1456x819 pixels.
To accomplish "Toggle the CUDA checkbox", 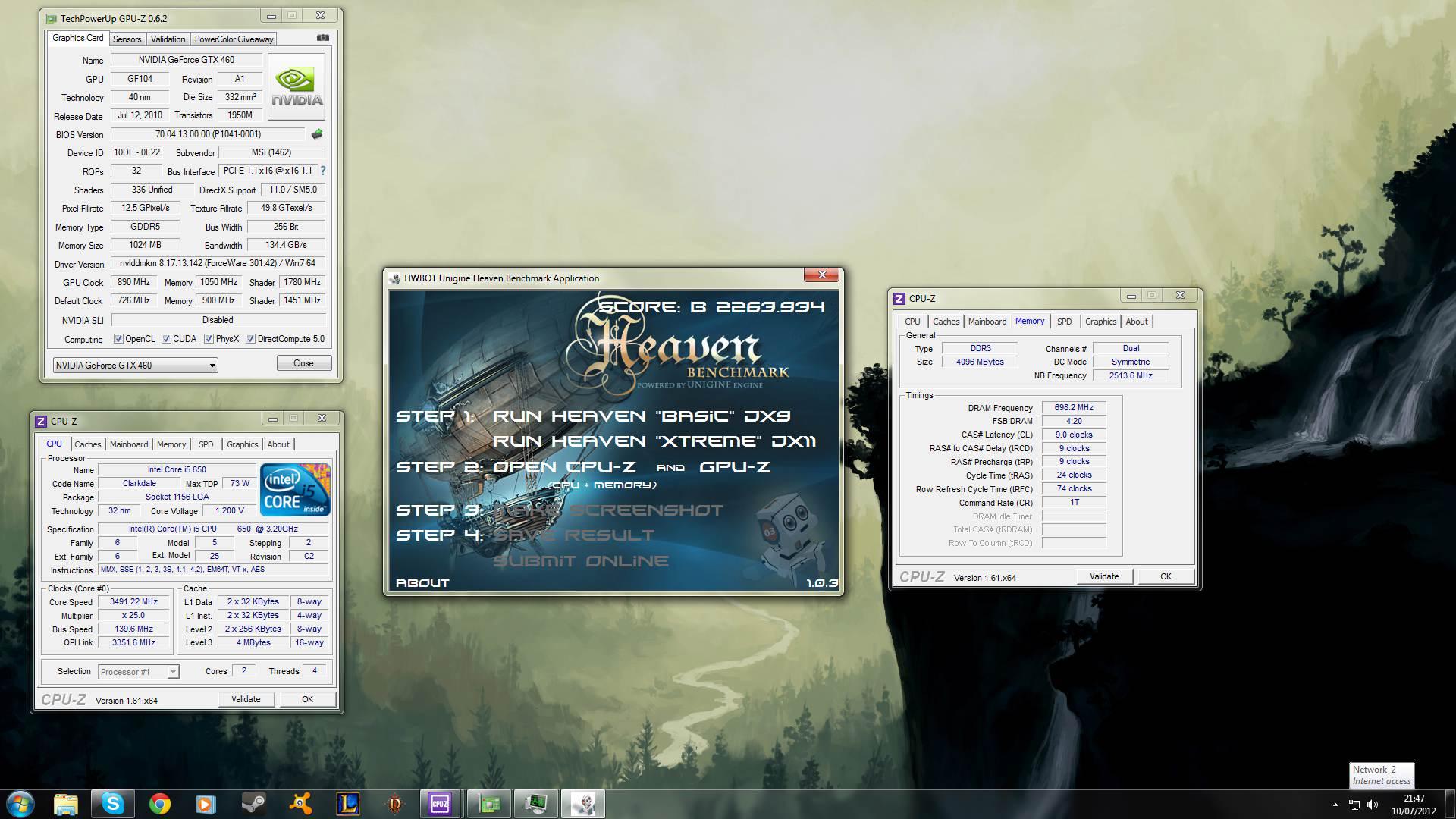I will point(165,339).
